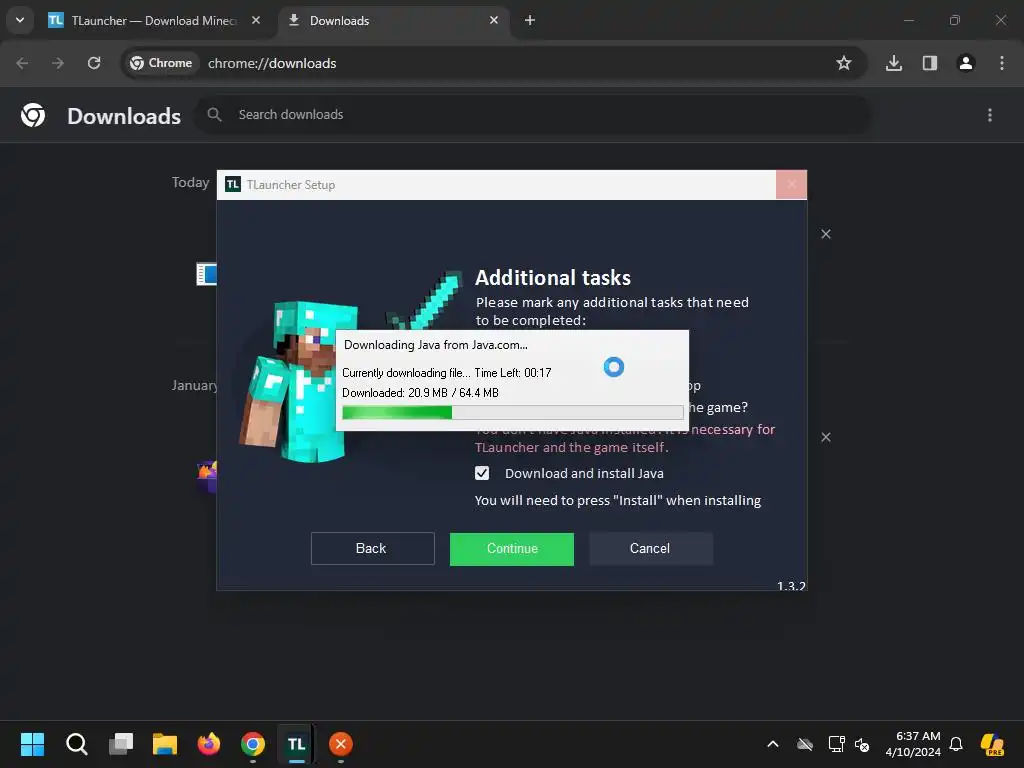
Task: Open Task View from taskbar
Action: coord(121,744)
